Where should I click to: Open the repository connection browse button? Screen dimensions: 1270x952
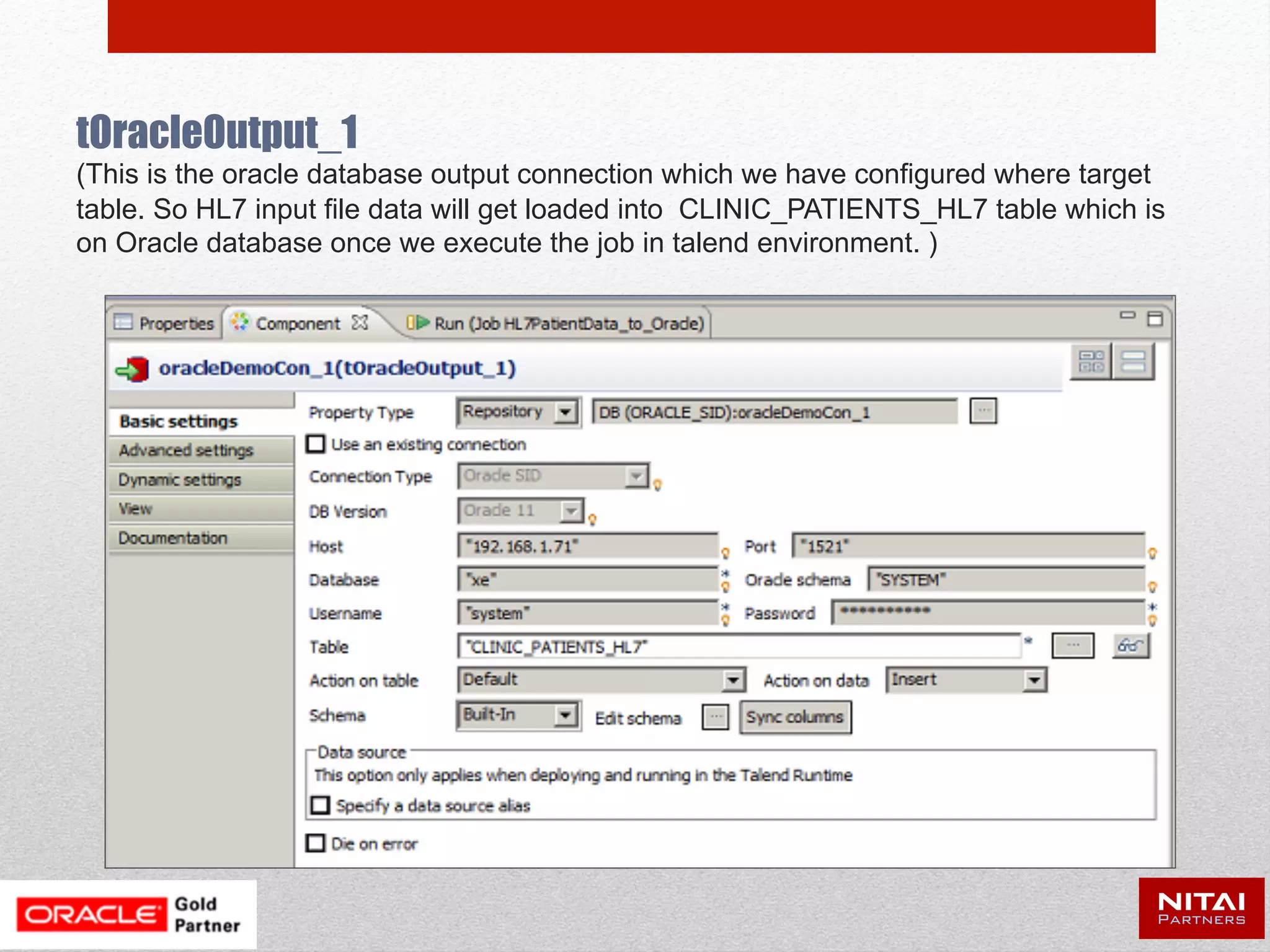pyautogui.click(x=984, y=411)
